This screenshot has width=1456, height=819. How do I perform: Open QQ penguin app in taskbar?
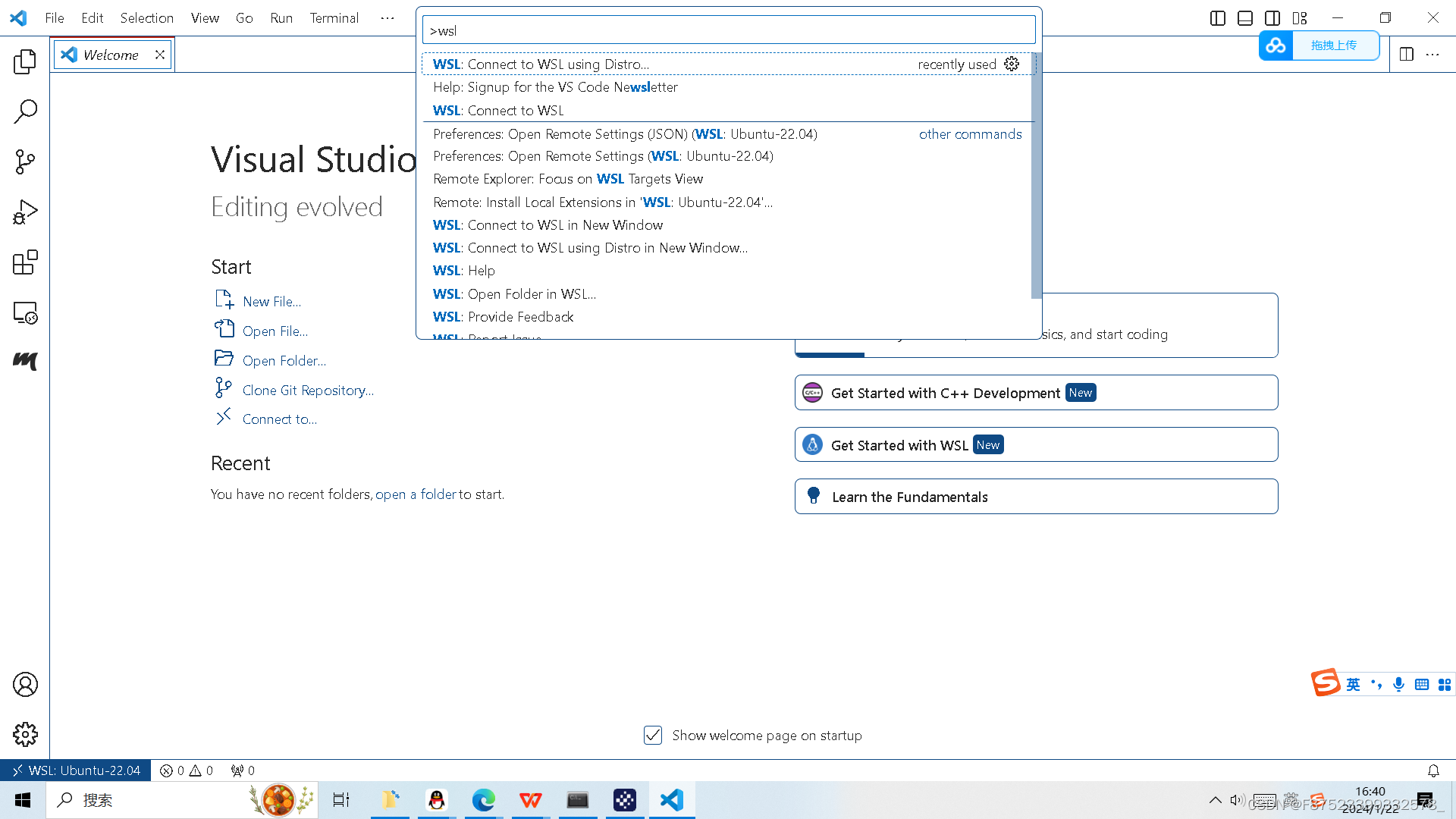pyautogui.click(x=437, y=800)
